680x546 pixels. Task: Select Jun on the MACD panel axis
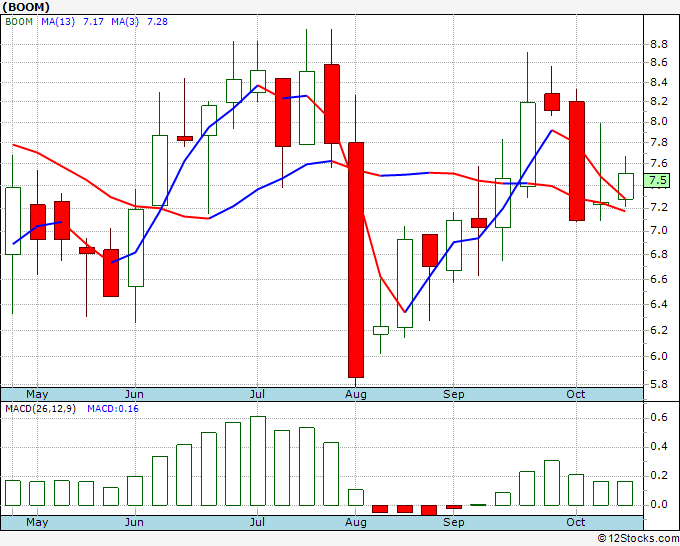[134, 523]
